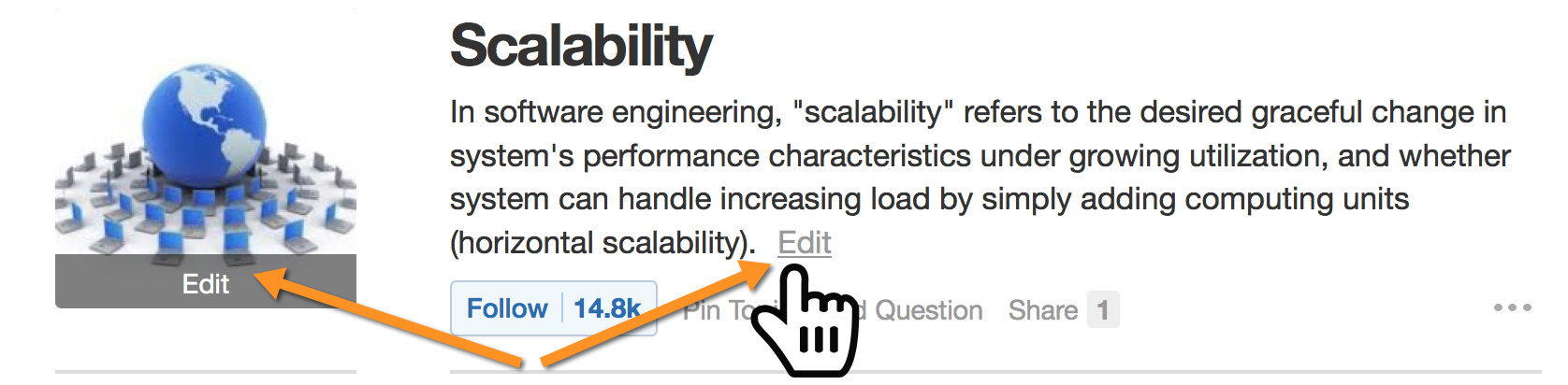Click the quoted word "scalability" in description
The height and width of the screenshot is (385, 1568).
pos(873,112)
